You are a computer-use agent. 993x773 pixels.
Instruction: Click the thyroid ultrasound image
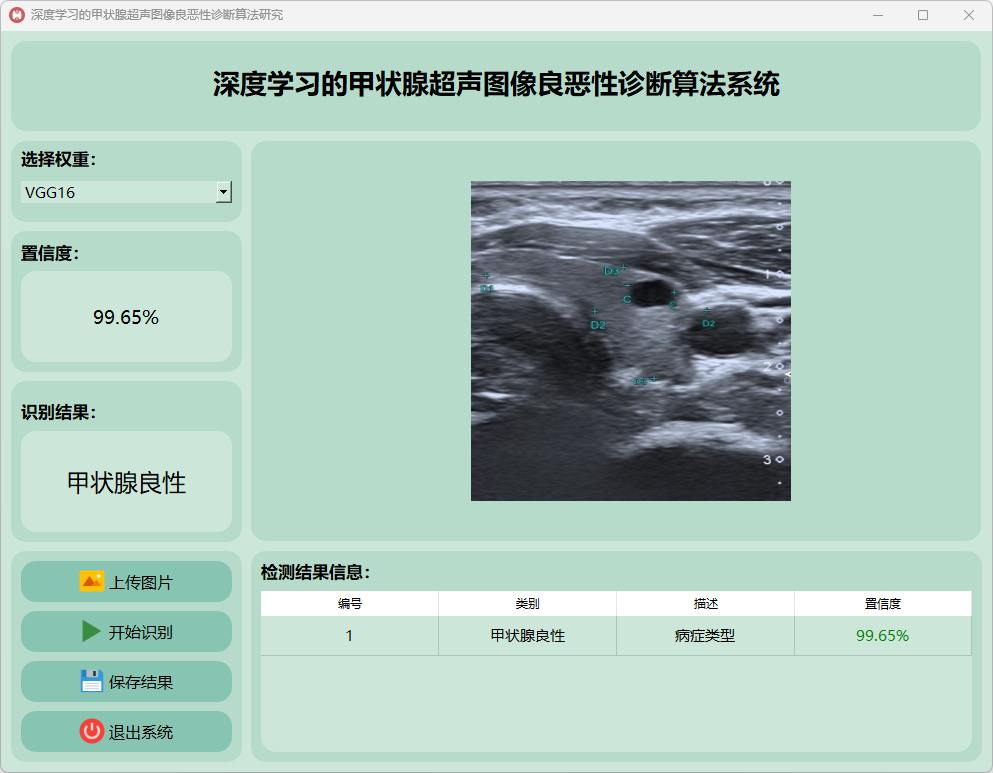[630, 340]
